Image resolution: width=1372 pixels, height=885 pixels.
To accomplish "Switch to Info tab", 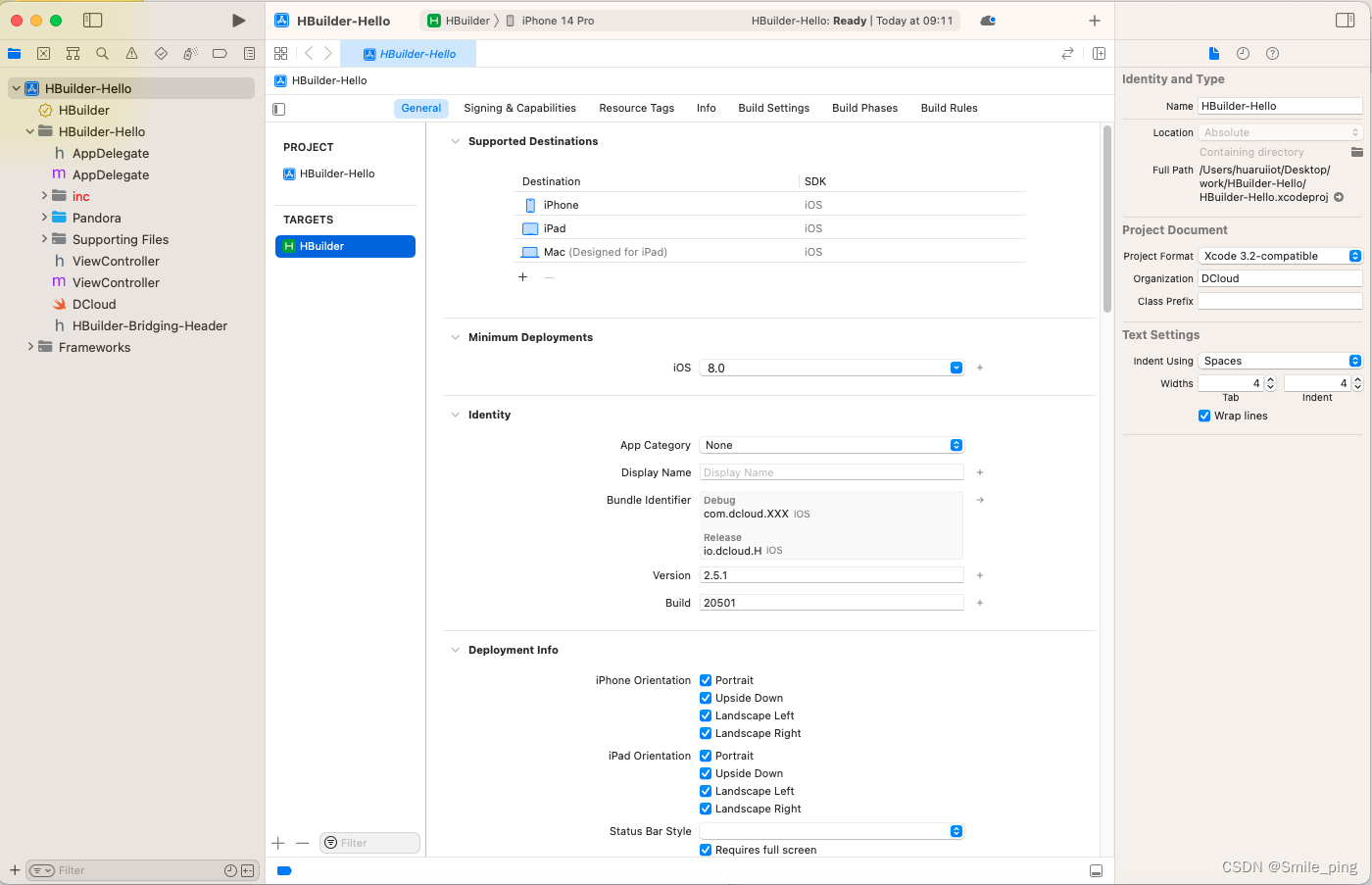I will (x=707, y=108).
